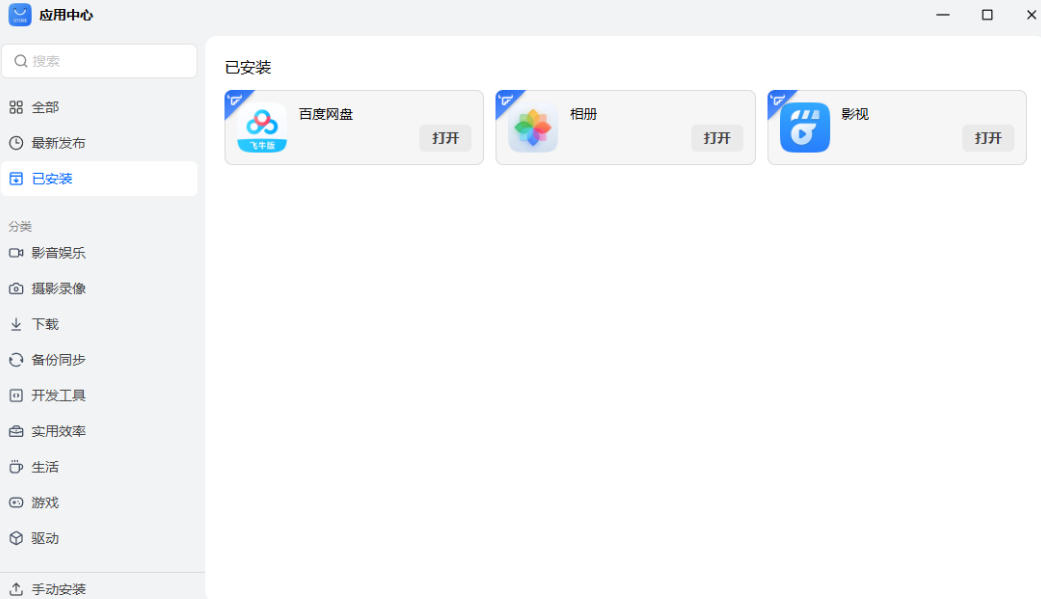1041x599 pixels.
Task: Launch 影视 via its 打开 button
Action: click(988, 138)
